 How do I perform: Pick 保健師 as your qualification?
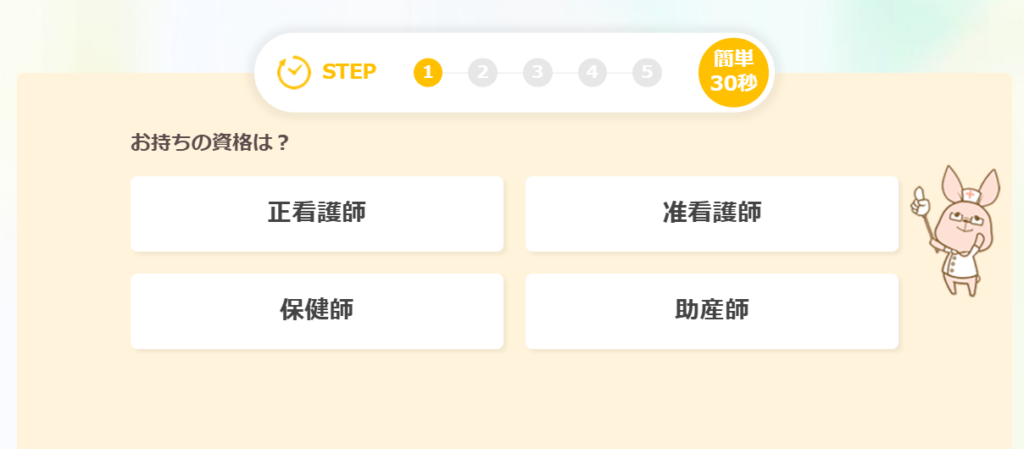(316, 310)
